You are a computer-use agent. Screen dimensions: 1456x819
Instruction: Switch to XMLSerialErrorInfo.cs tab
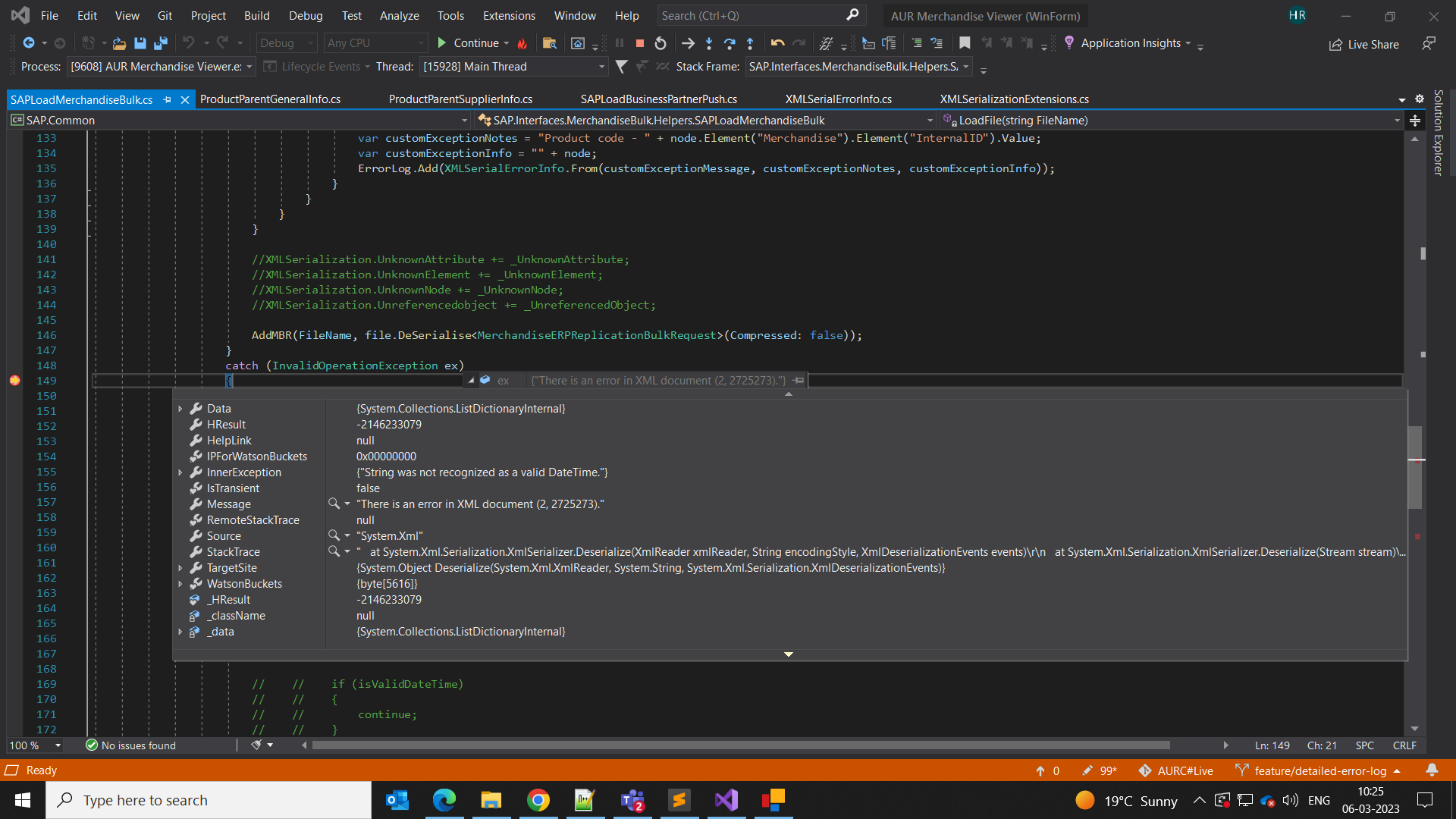coord(838,99)
